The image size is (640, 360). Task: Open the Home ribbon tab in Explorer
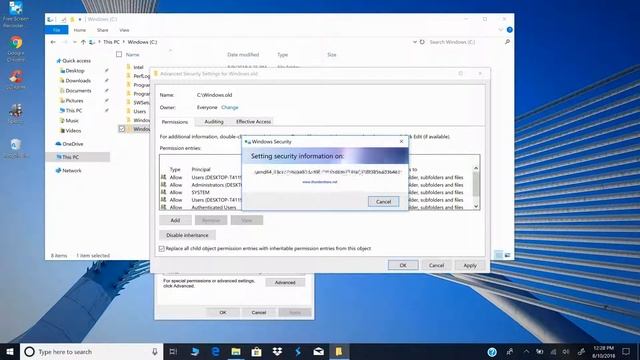(80, 30)
